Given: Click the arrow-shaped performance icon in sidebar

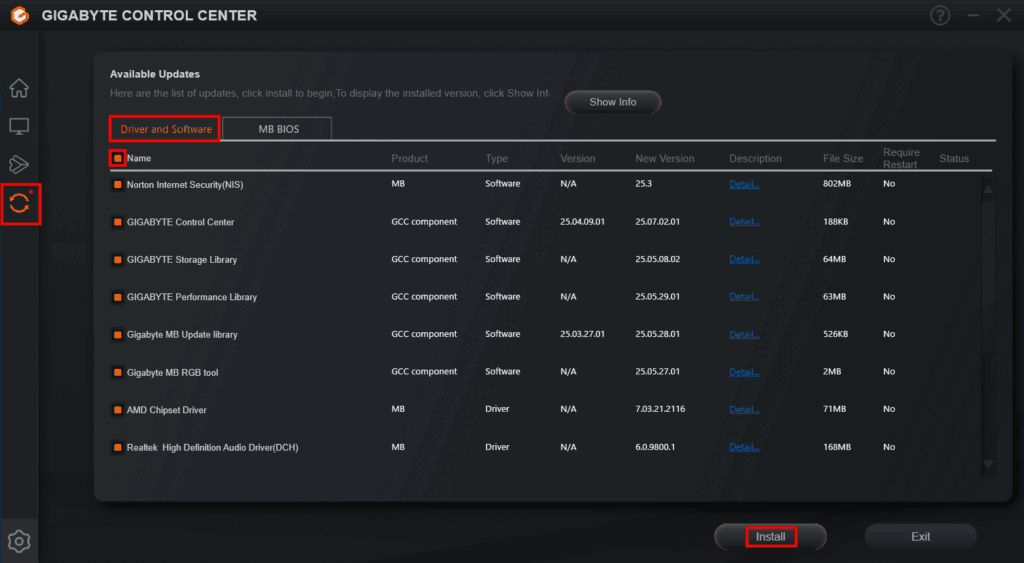Looking at the screenshot, I should point(19,165).
